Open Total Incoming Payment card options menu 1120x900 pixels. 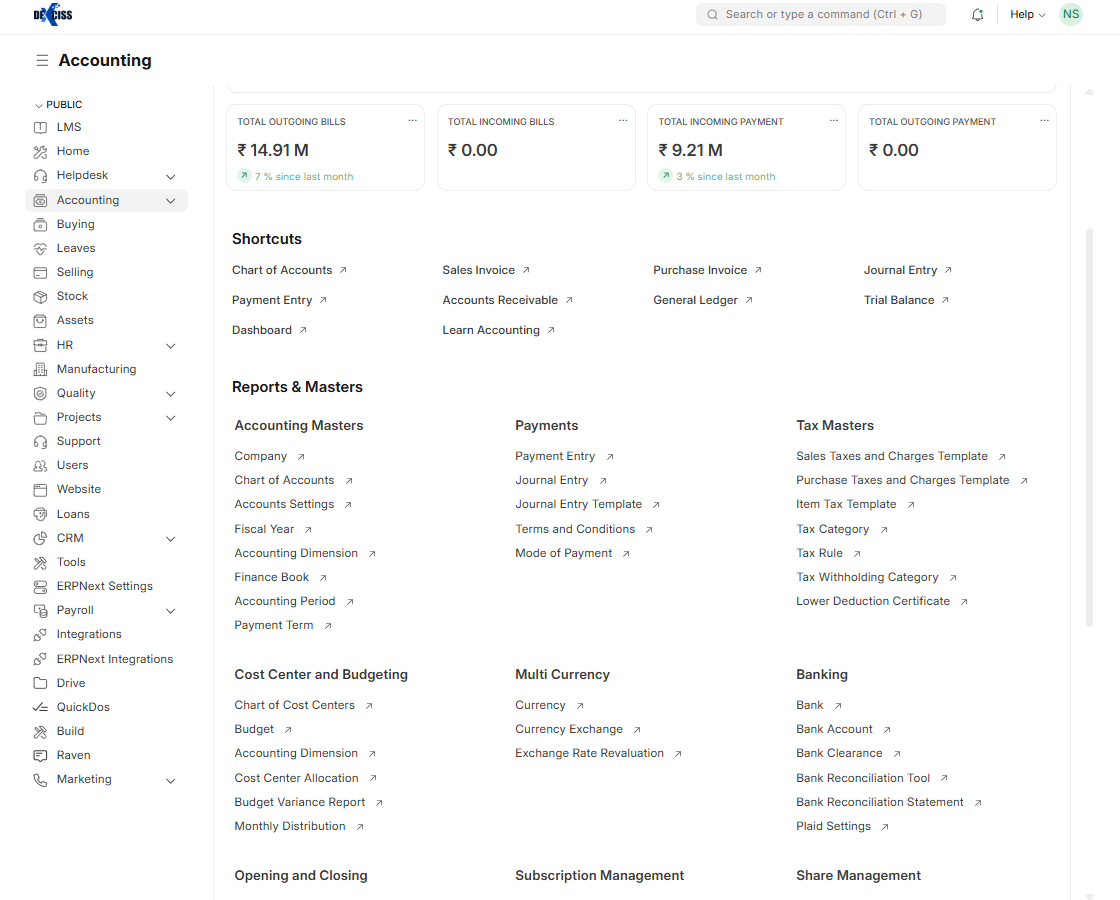pos(833,121)
